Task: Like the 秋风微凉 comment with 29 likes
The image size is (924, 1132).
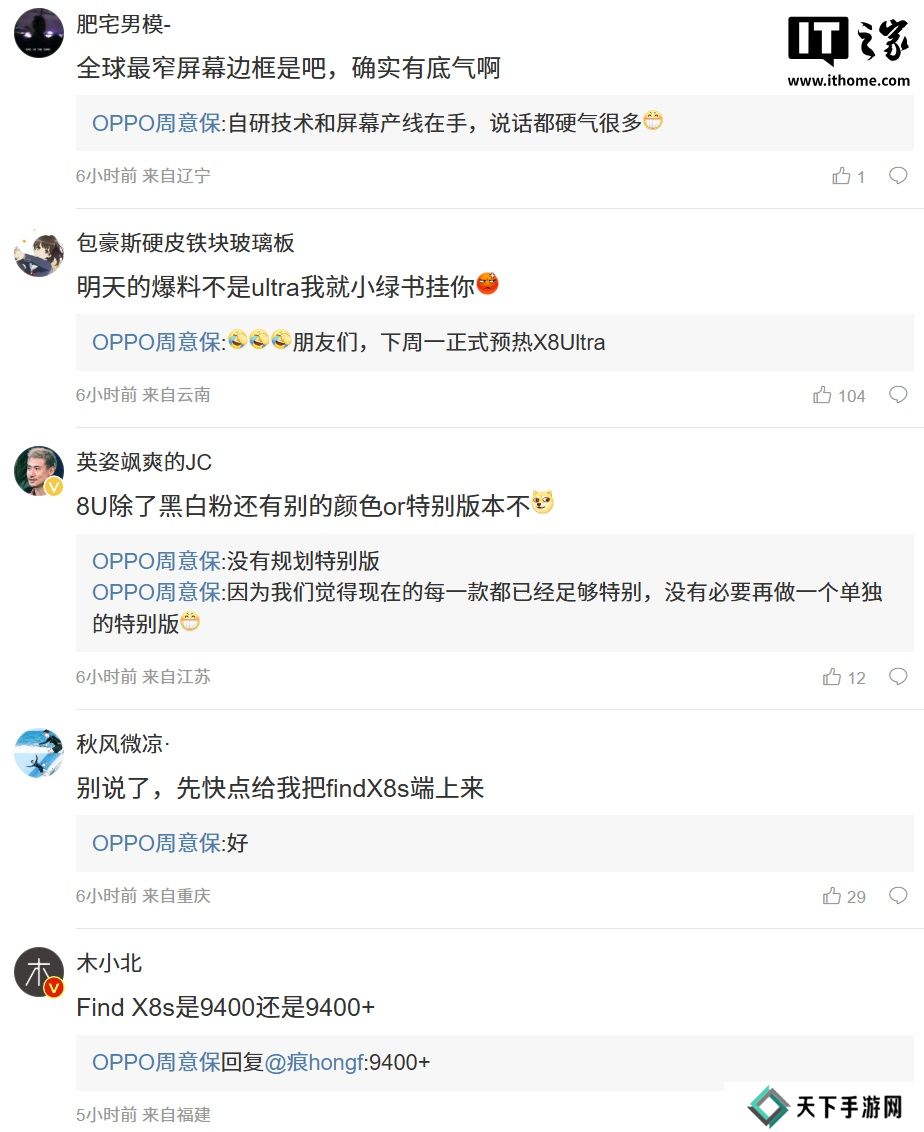Action: 832,896
